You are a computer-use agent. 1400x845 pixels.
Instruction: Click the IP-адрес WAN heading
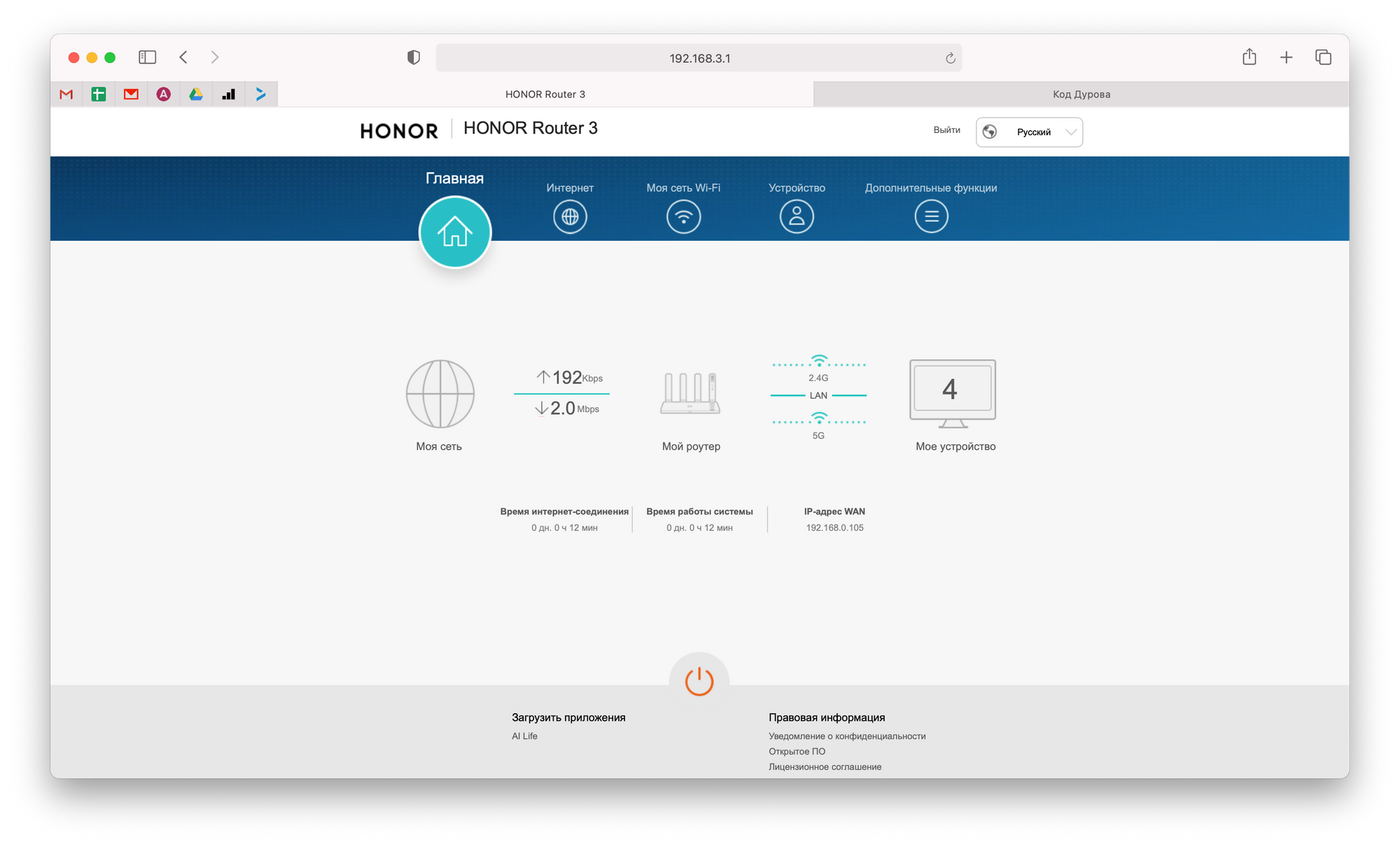[x=834, y=512]
